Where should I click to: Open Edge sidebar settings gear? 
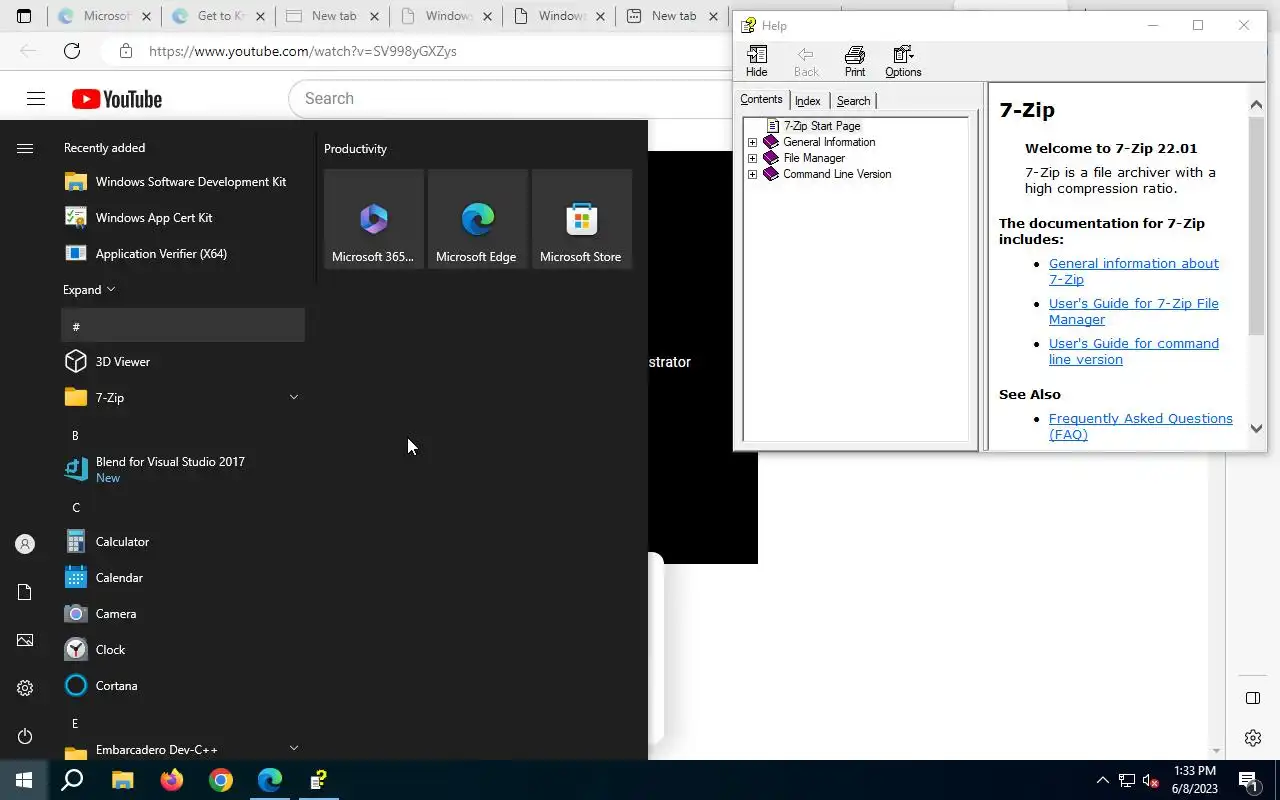(x=1253, y=738)
